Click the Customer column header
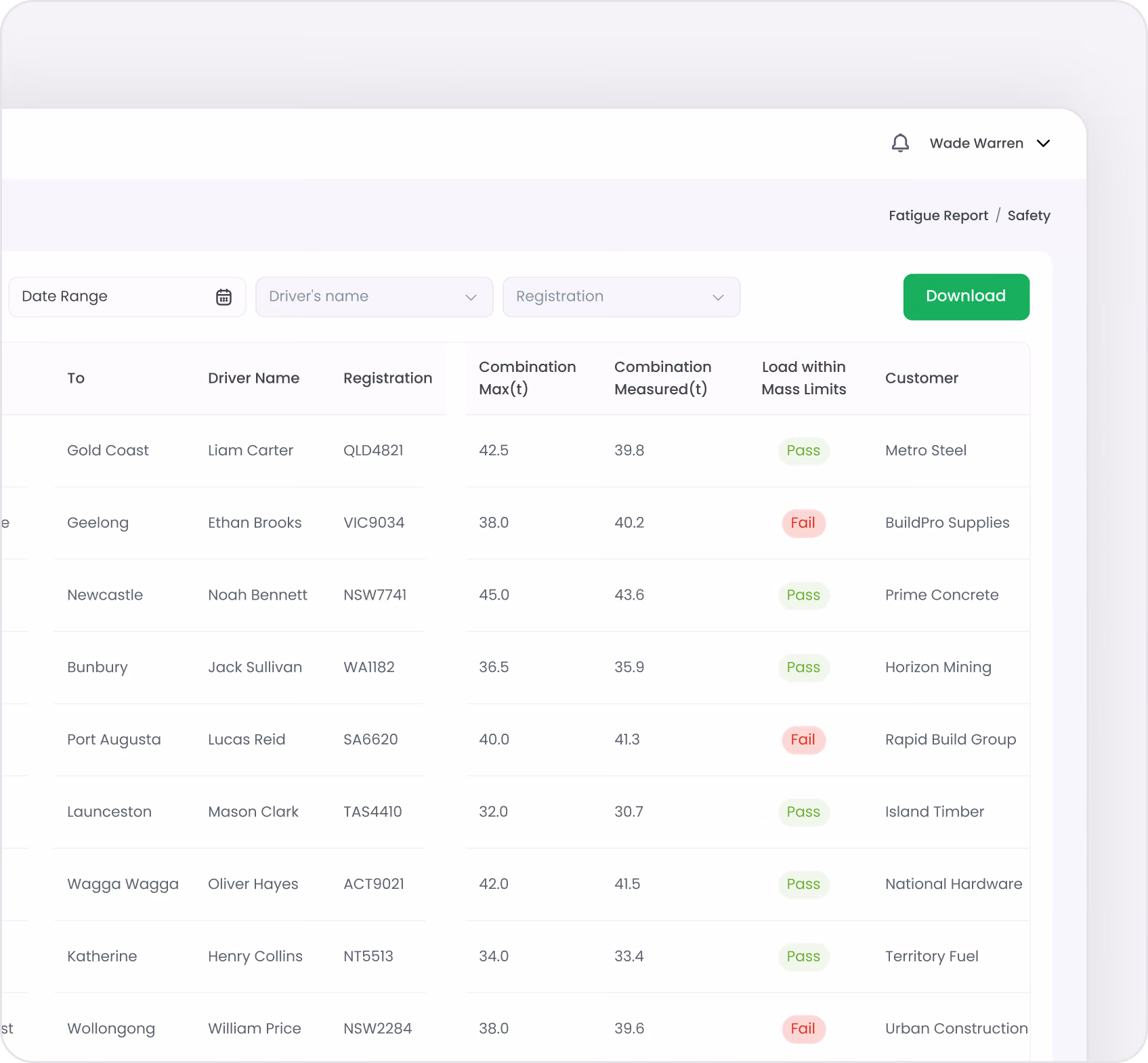 point(921,378)
